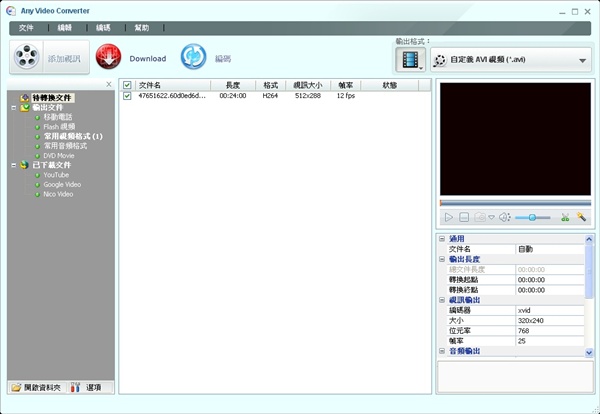Collapse the 已下載文件 tree node
600x414 pixels.
tap(14, 165)
